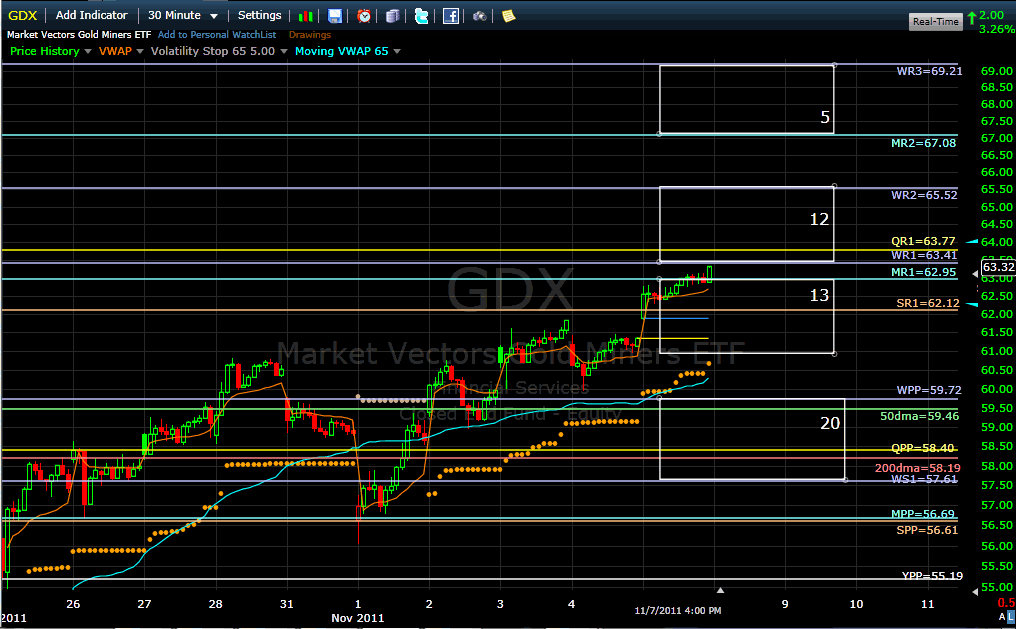This screenshot has height=629, width=1016.
Task: Click the MR2=67.08 pivot label
Action: [923, 143]
